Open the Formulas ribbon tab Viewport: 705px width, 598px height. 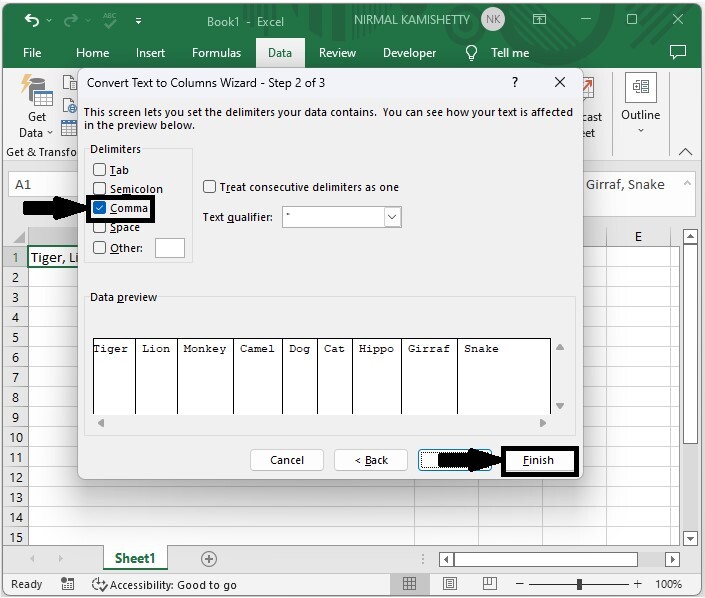(x=216, y=53)
